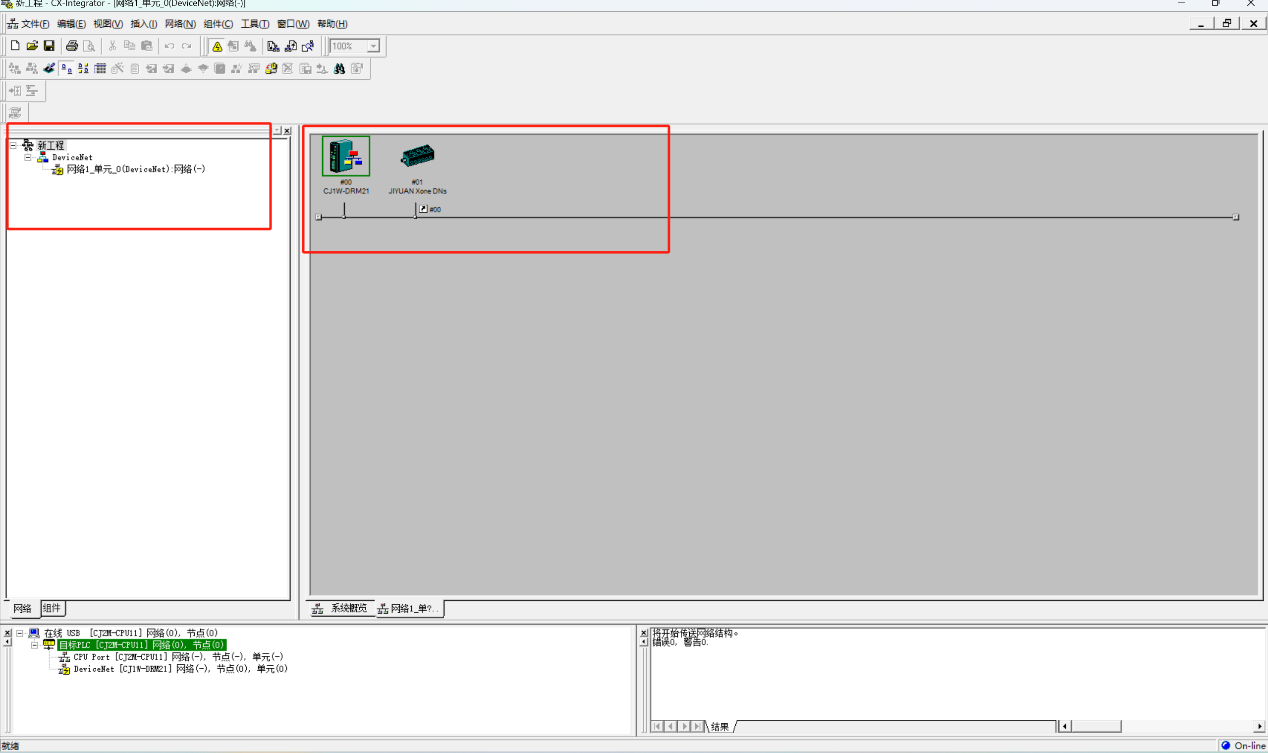
Task: Open the 视图(V) menu
Action: click(108, 24)
